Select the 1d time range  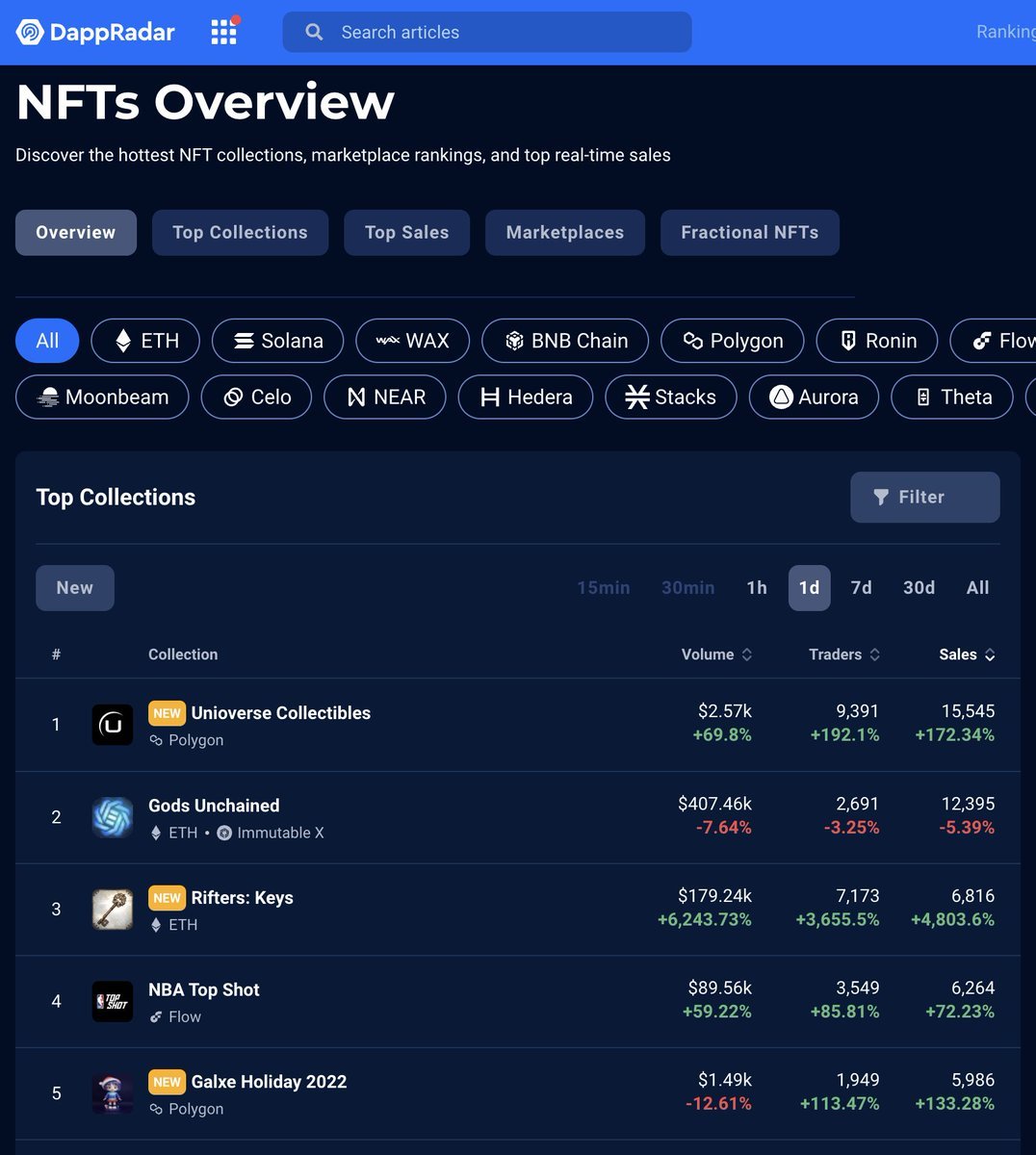pos(809,588)
